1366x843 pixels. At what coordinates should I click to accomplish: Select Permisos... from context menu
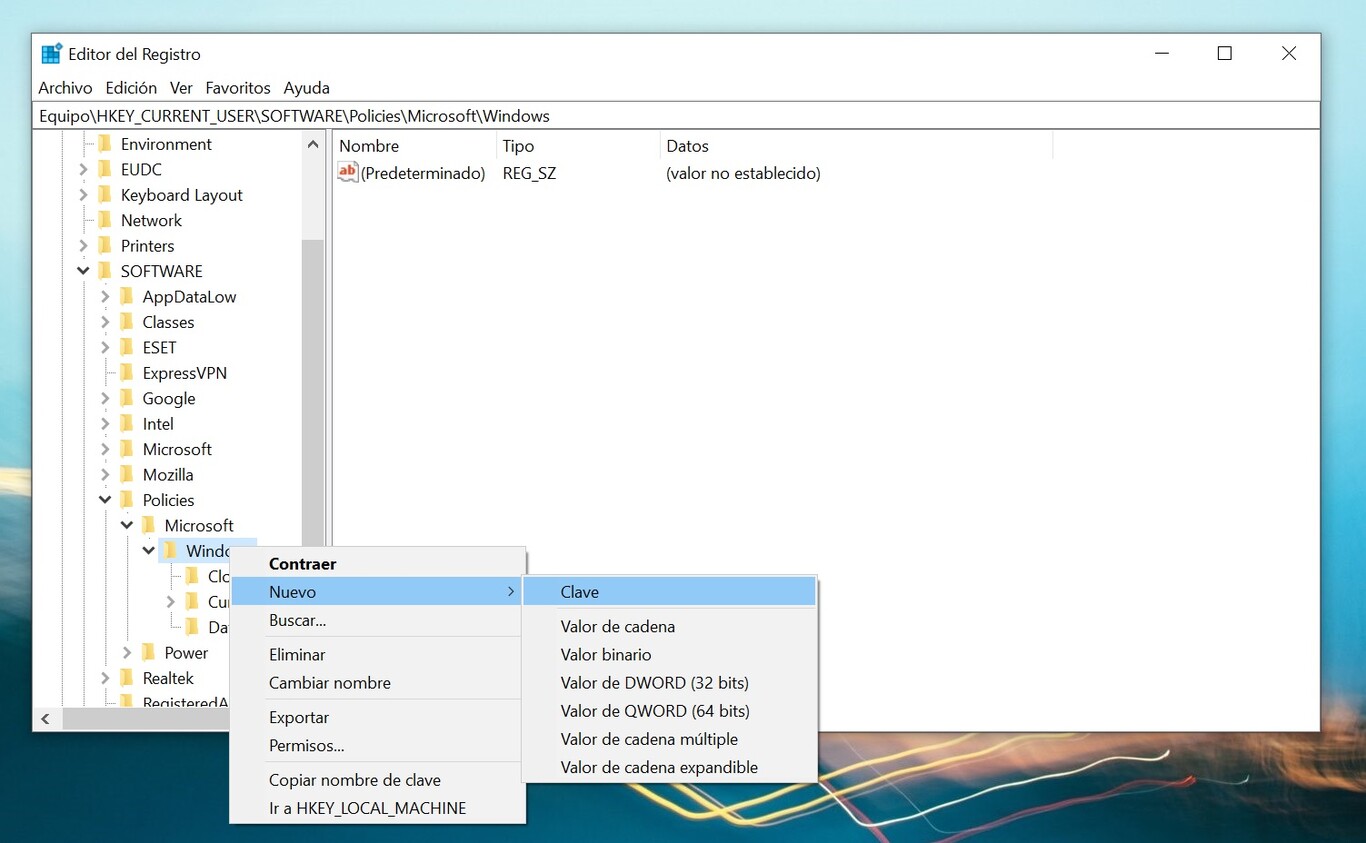(x=306, y=745)
